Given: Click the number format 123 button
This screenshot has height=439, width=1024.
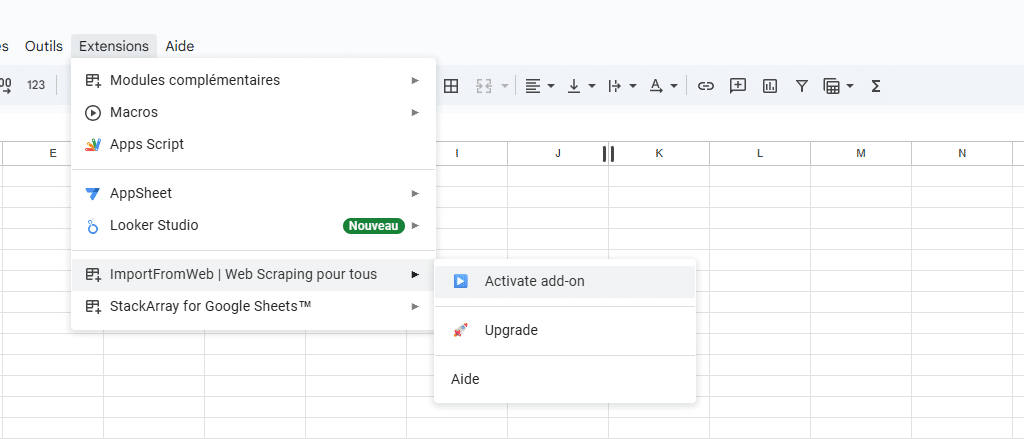Looking at the screenshot, I should click(36, 86).
